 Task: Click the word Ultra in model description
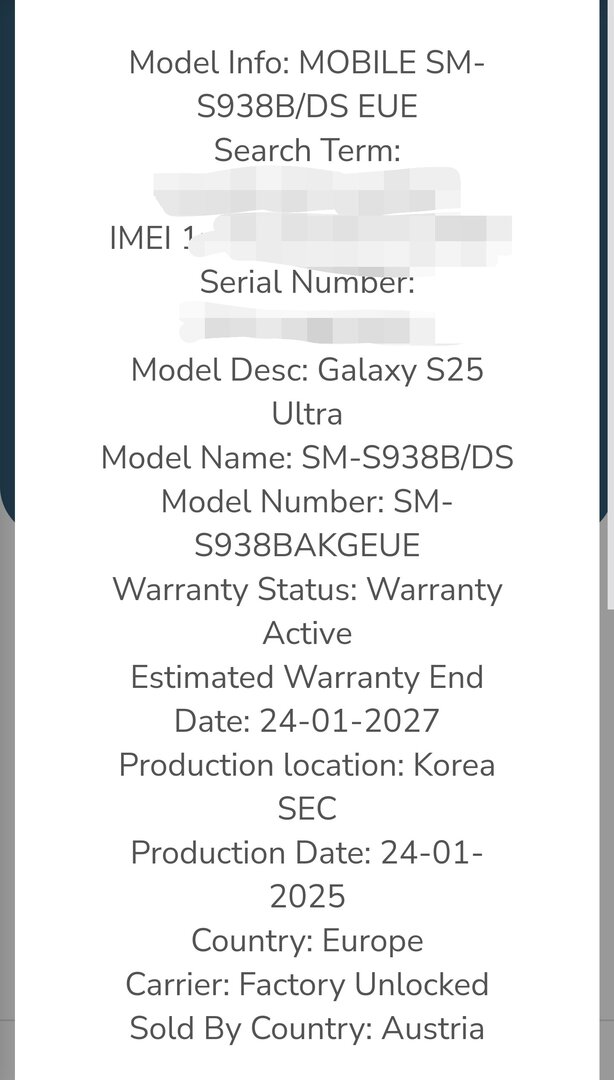(307, 414)
